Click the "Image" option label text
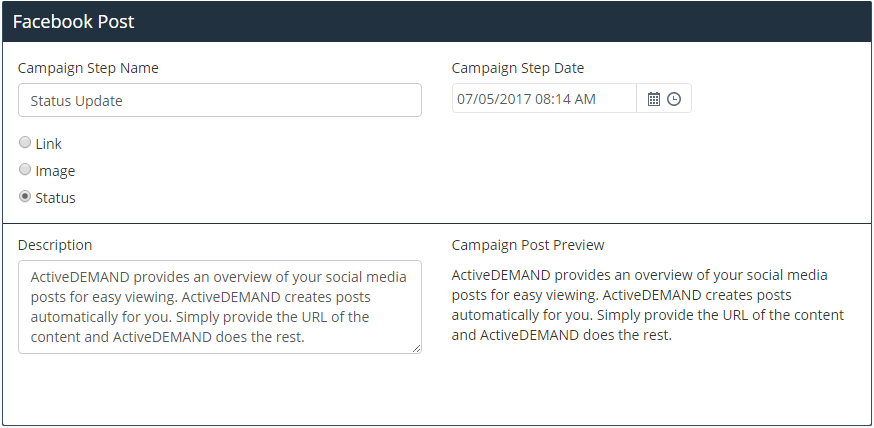874x428 pixels. pyautogui.click(x=55, y=171)
